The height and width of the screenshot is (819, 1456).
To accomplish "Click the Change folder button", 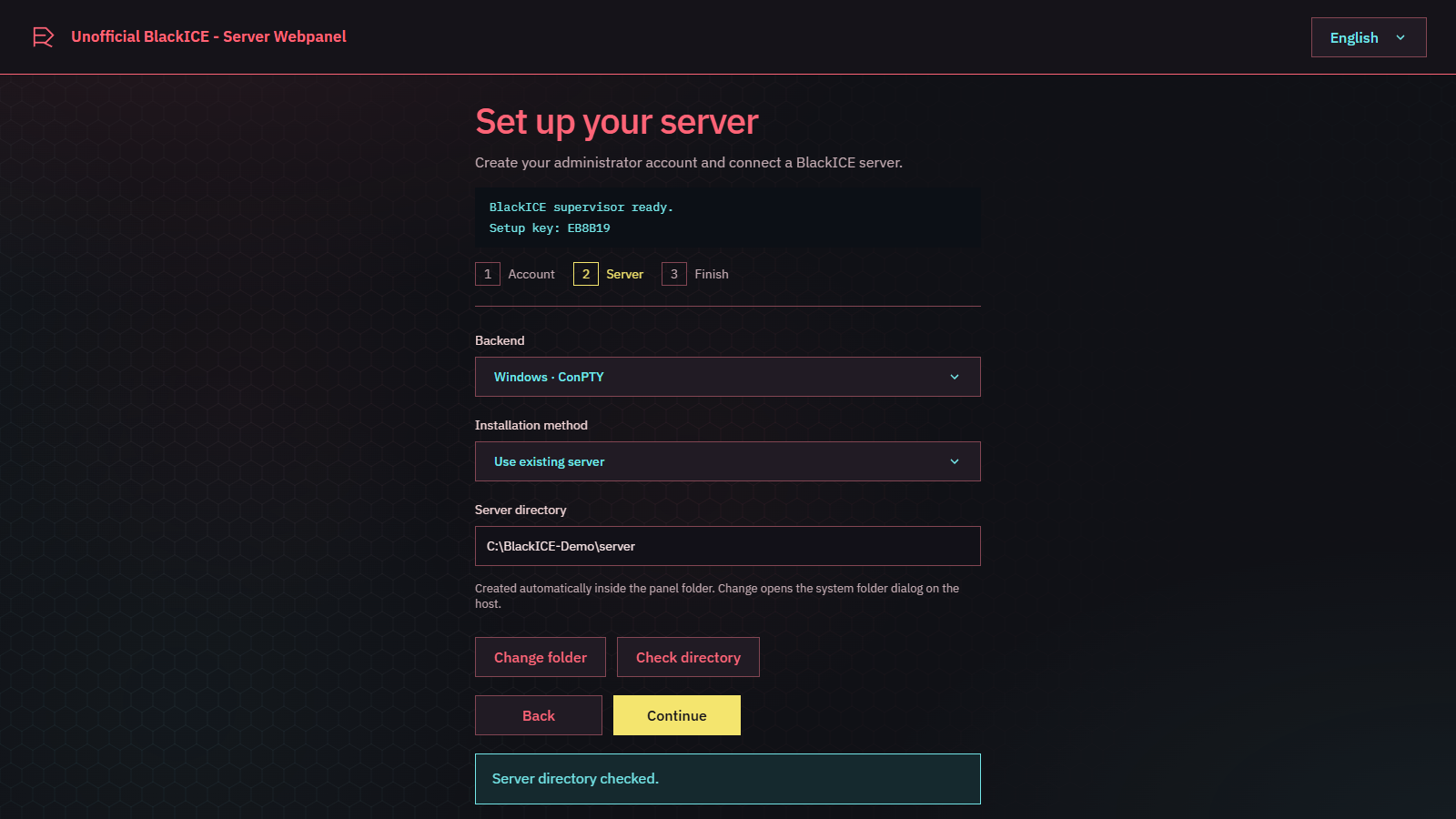I will click(540, 657).
